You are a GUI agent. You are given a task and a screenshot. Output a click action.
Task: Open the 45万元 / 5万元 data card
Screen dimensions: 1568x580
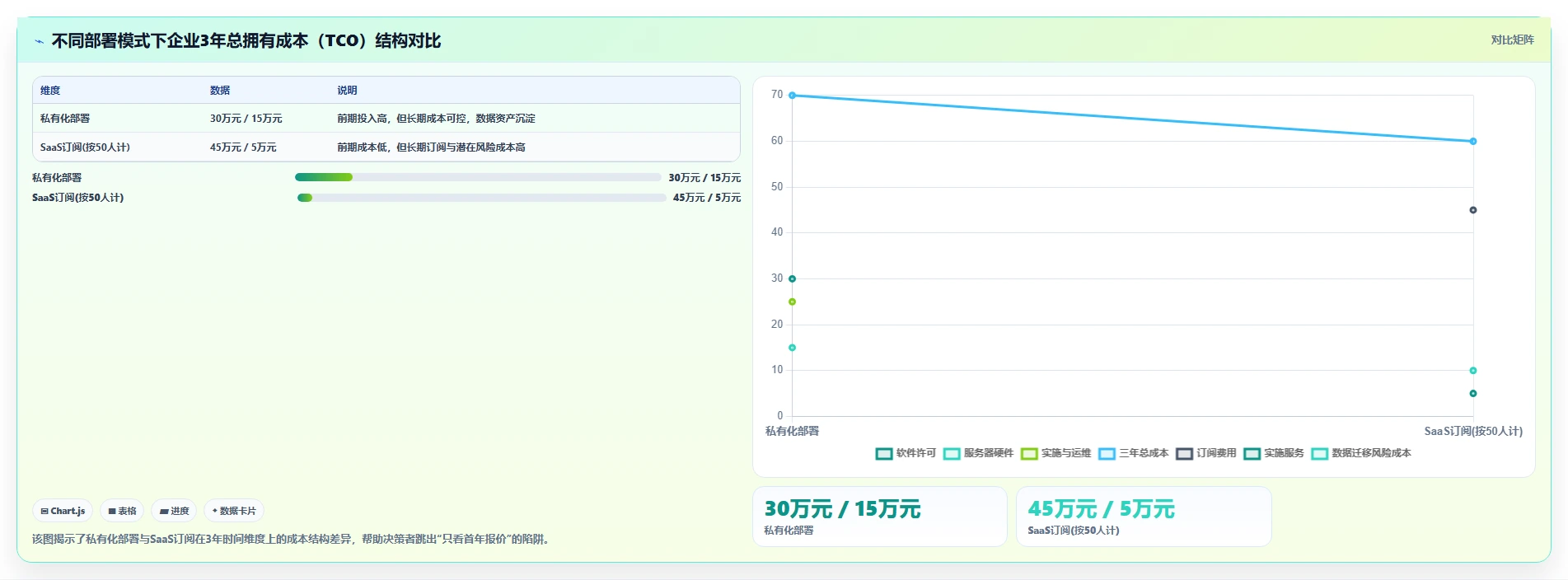[1144, 517]
